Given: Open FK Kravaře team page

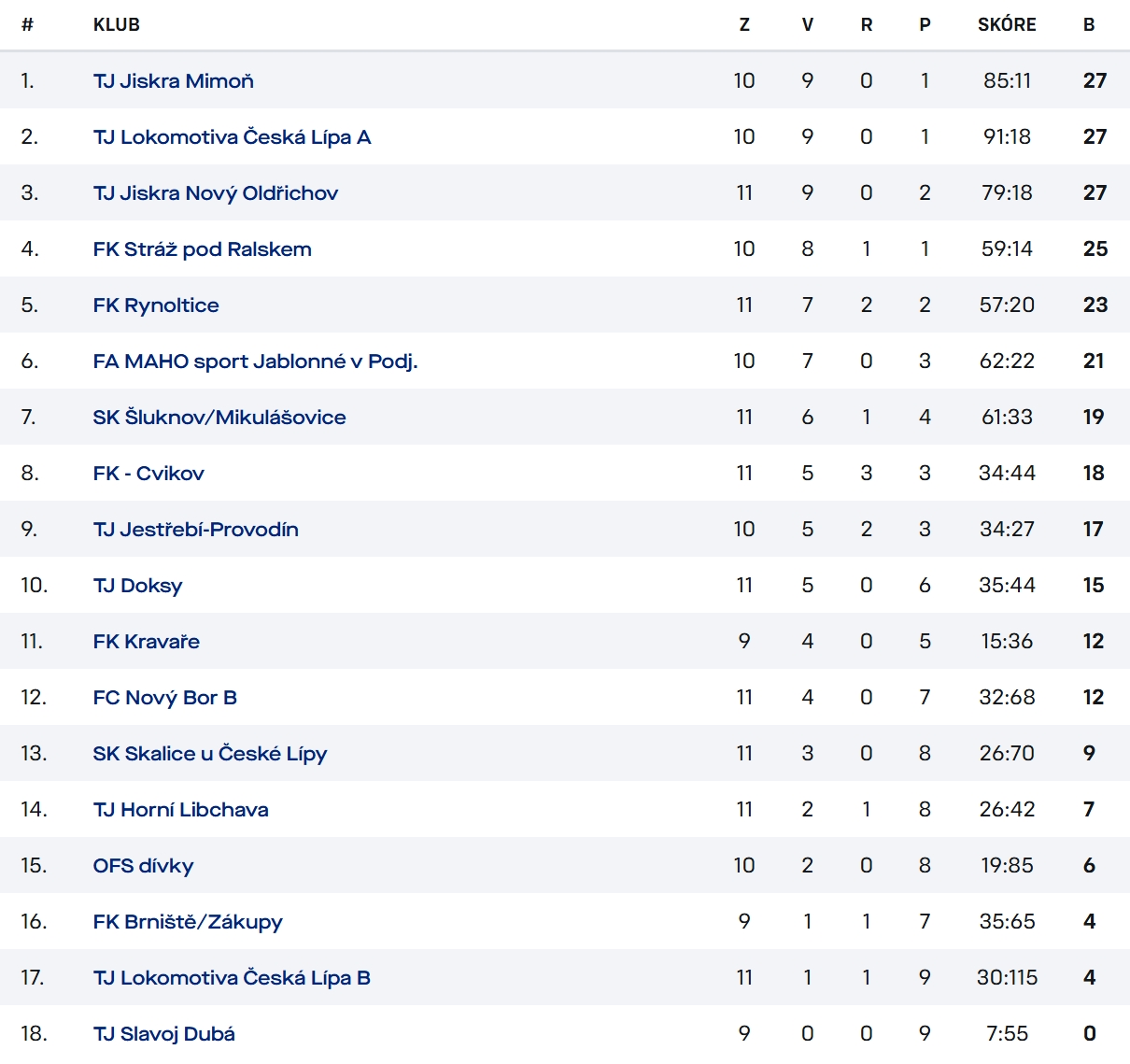Looking at the screenshot, I should (x=147, y=642).
